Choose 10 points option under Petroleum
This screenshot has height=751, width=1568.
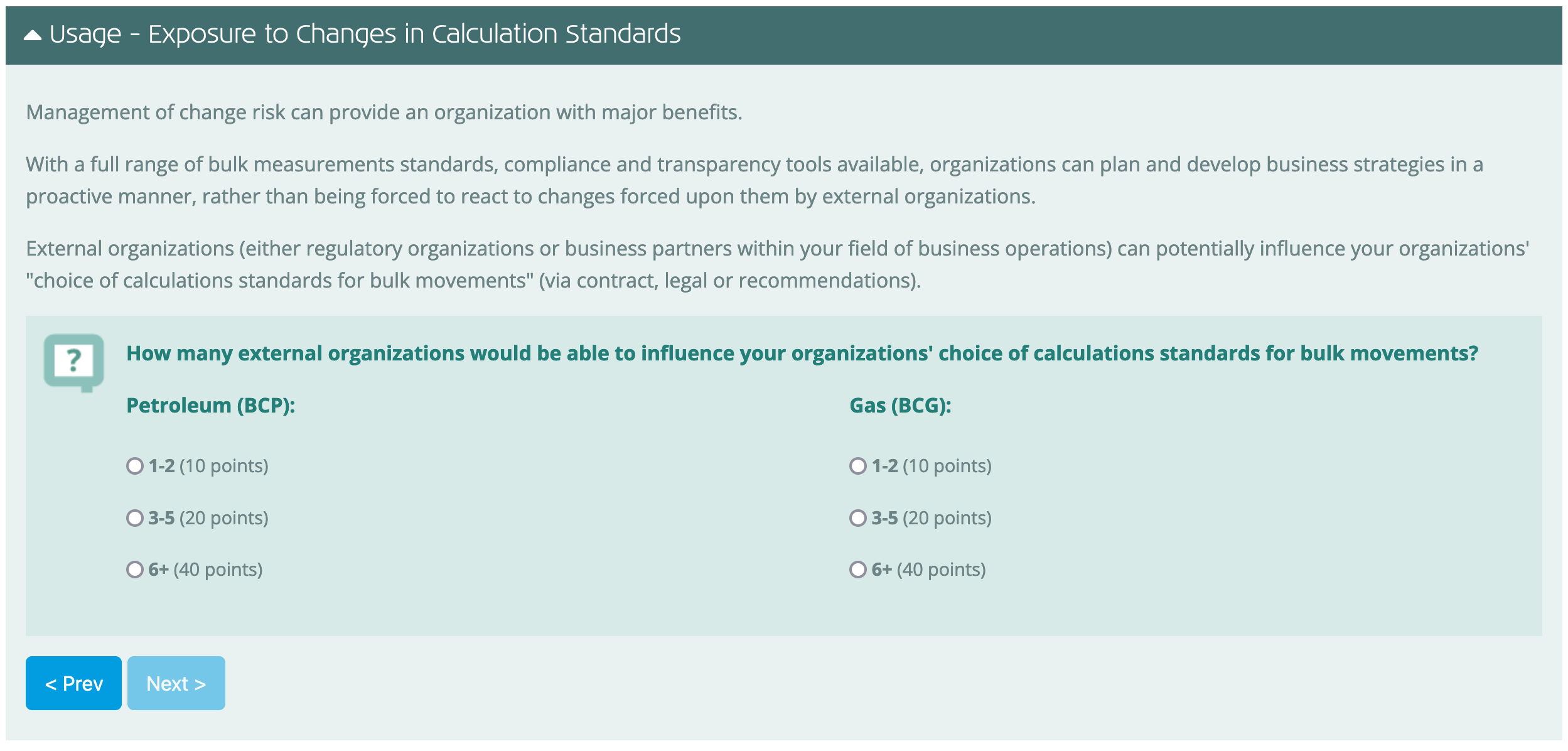point(134,467)
